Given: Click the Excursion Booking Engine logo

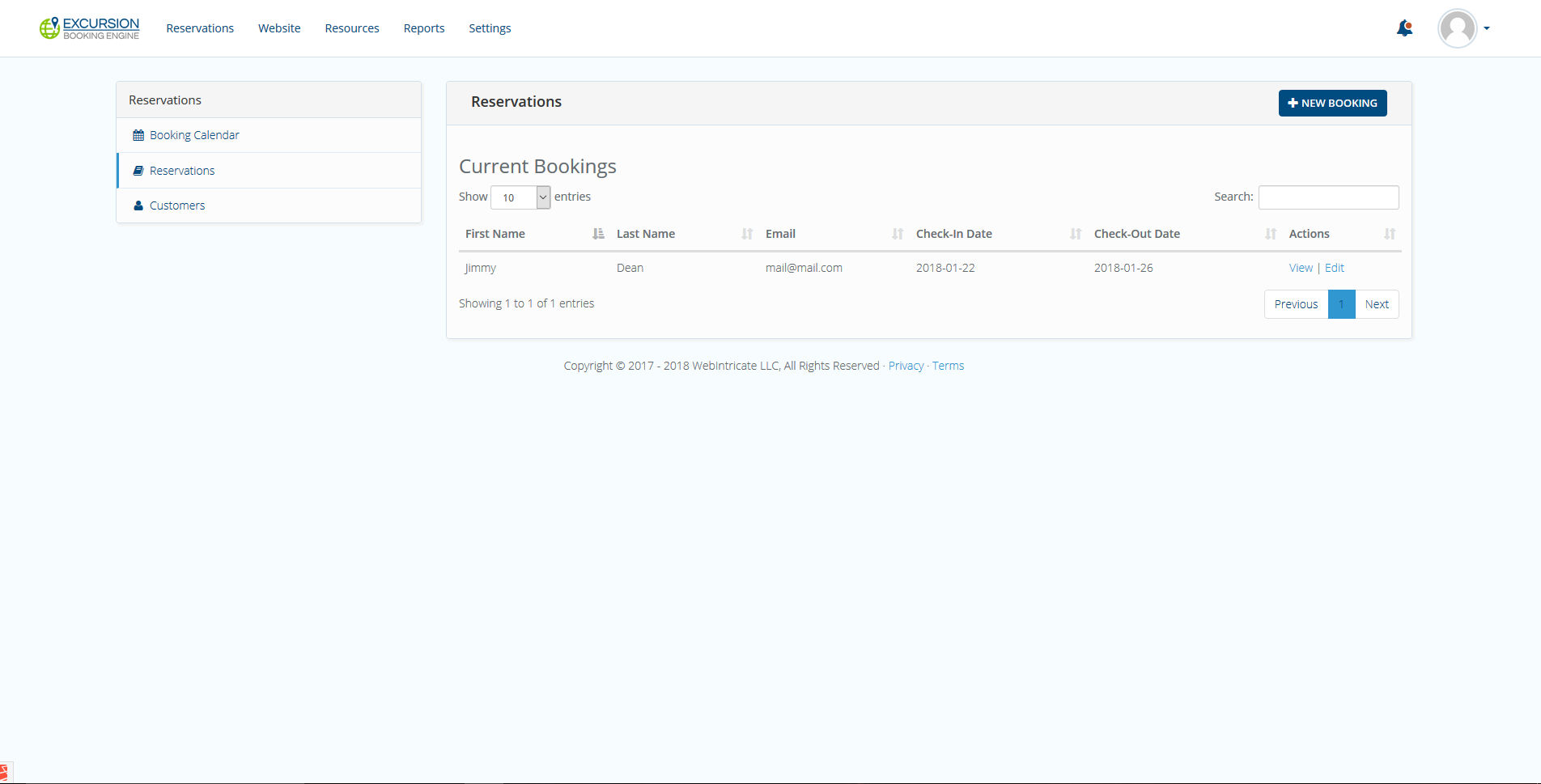Looking at the screenshot, I should pos(90,28).
